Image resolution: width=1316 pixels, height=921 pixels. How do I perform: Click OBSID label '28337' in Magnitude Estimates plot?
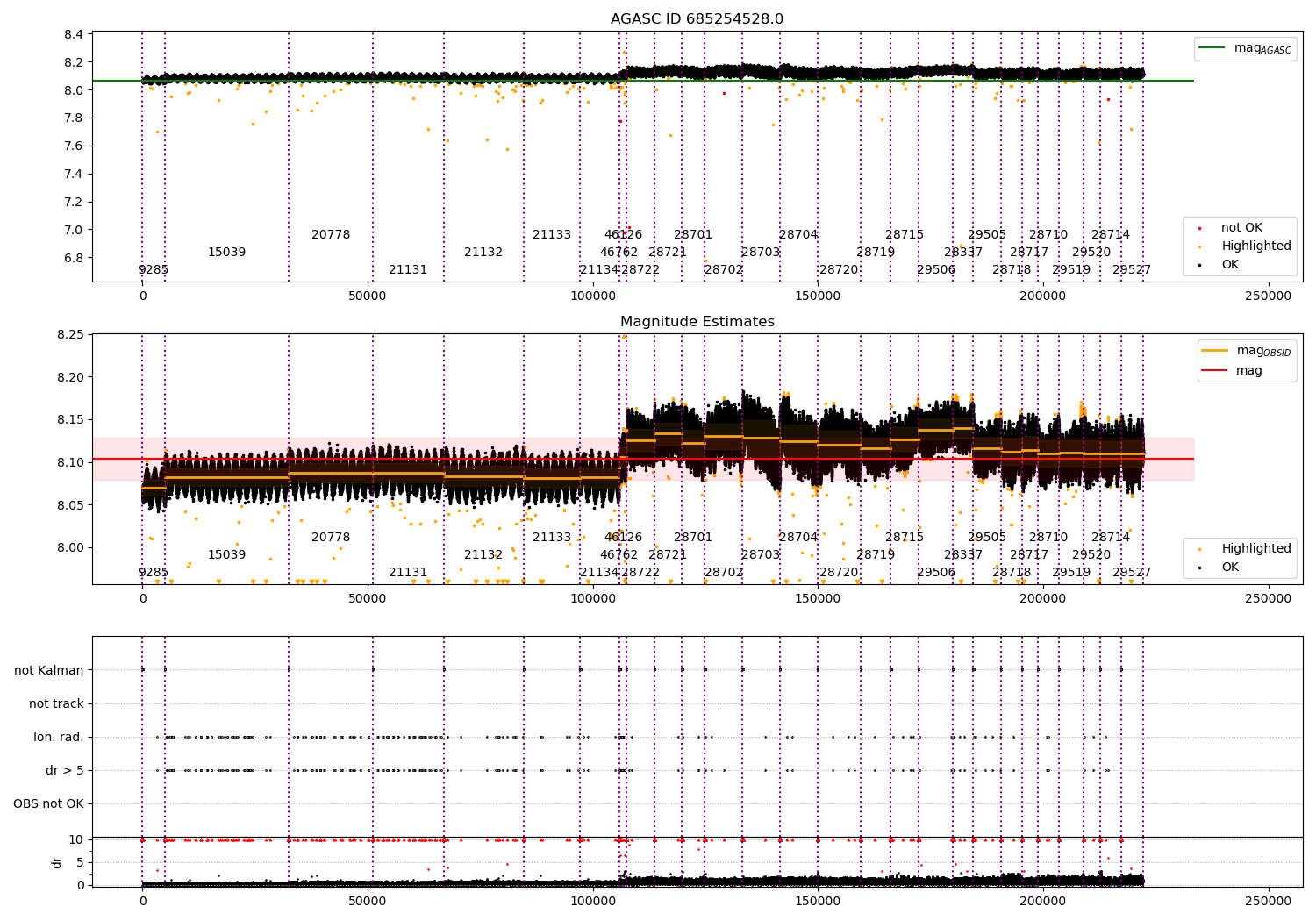click(963, 554)
